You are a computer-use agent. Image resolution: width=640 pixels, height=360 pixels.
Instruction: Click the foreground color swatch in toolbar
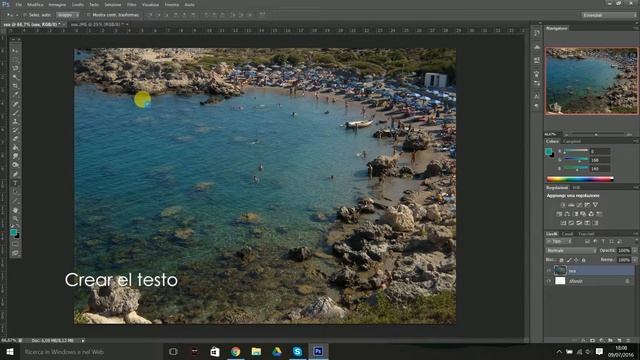tap(13, 232)
